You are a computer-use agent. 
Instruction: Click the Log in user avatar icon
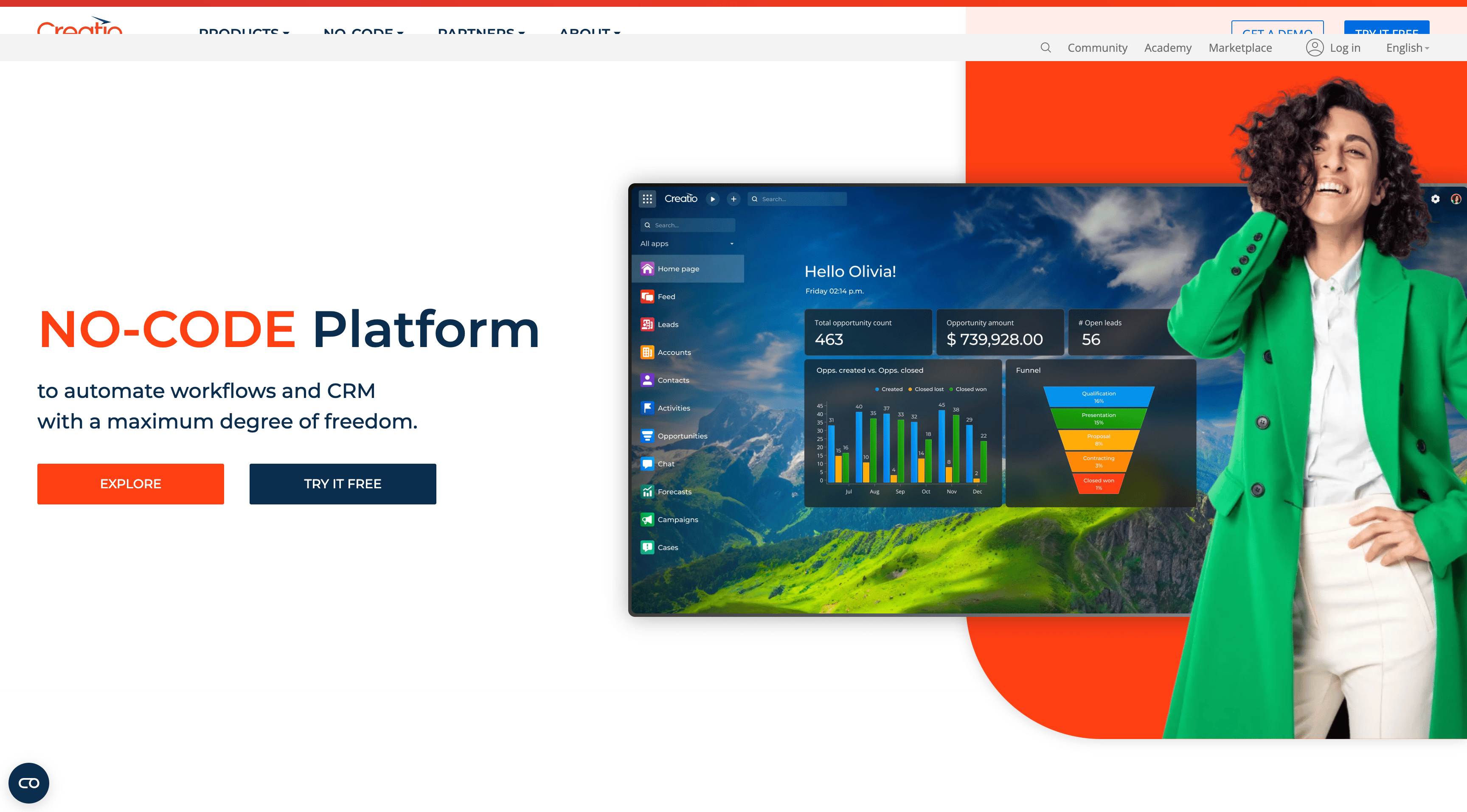tap(1314, 48)
